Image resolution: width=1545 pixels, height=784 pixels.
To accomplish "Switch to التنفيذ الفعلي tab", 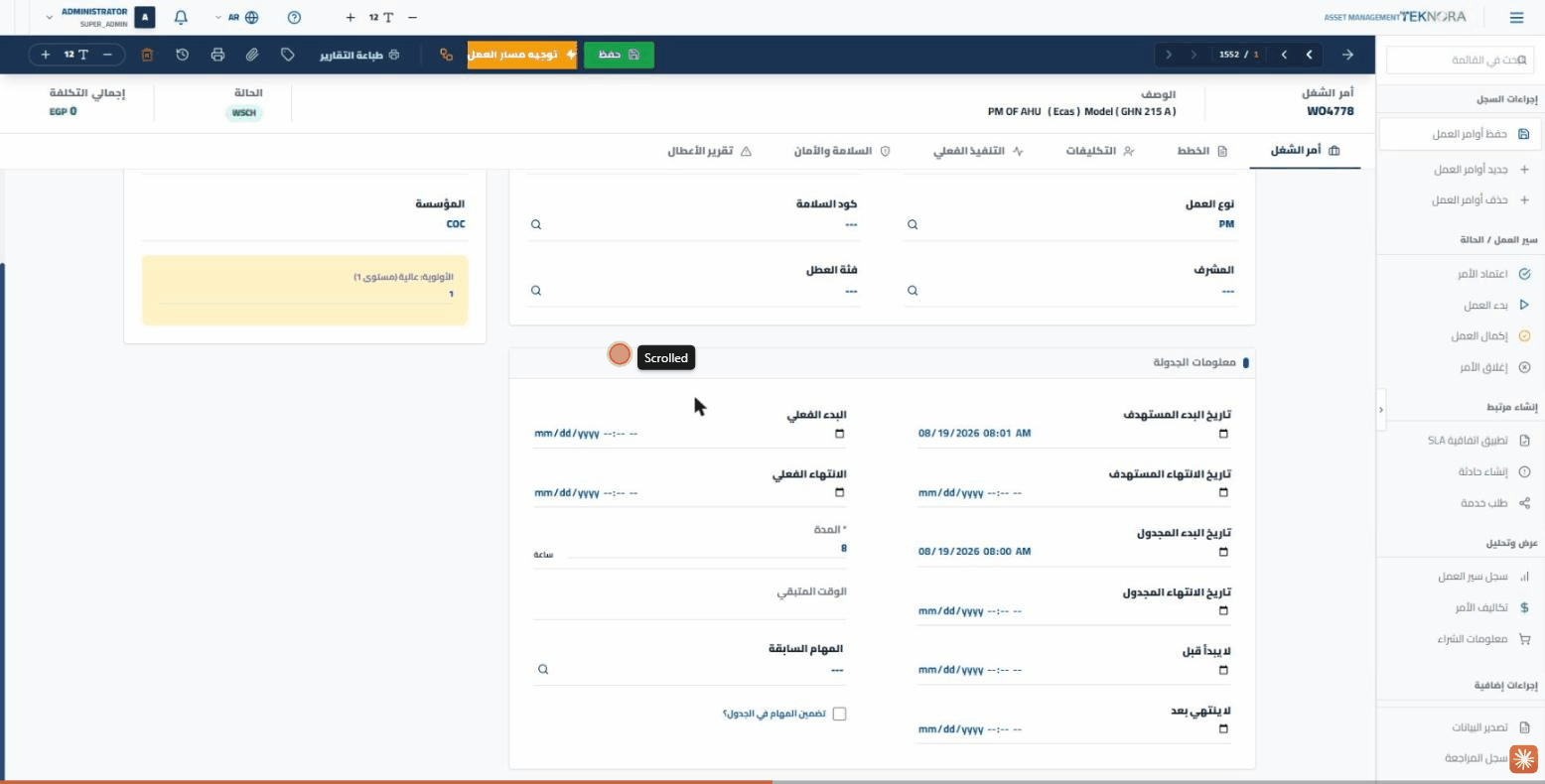I will 978,151.
